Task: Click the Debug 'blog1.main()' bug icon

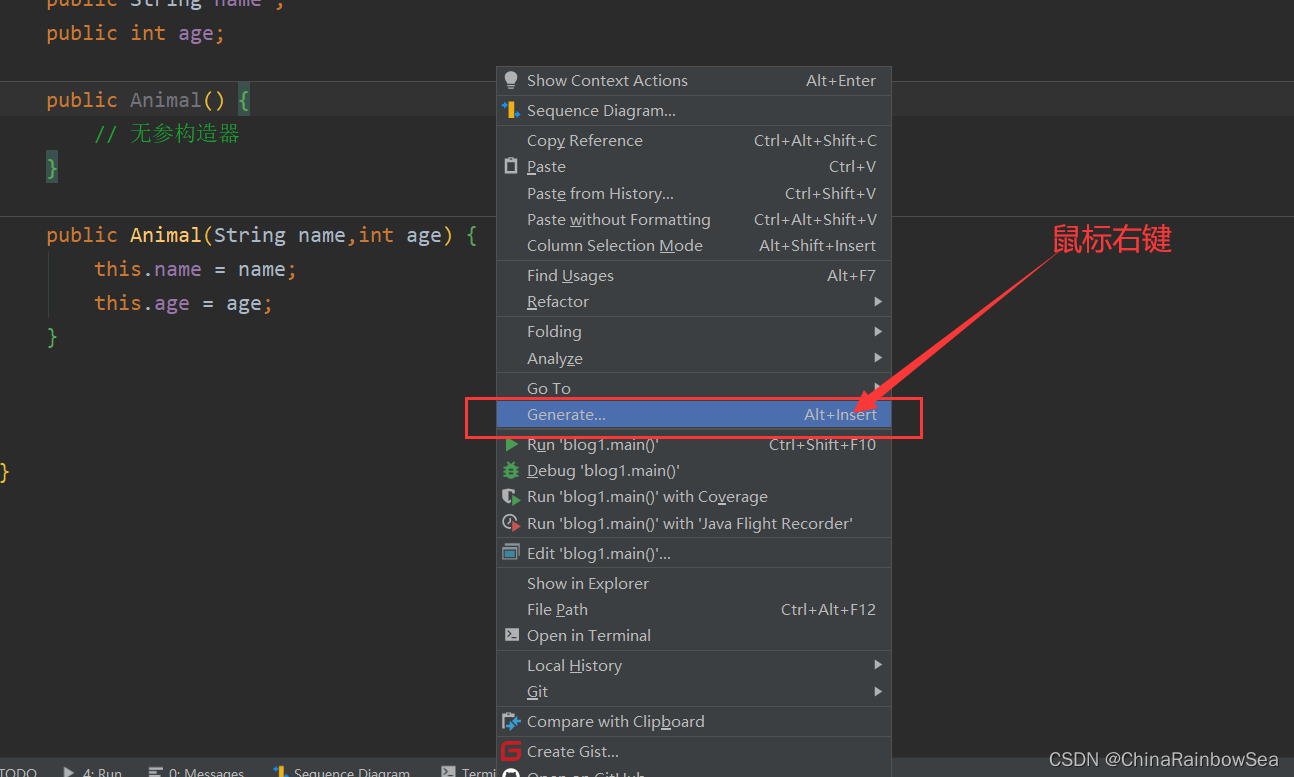Action: tap(511, 470)
